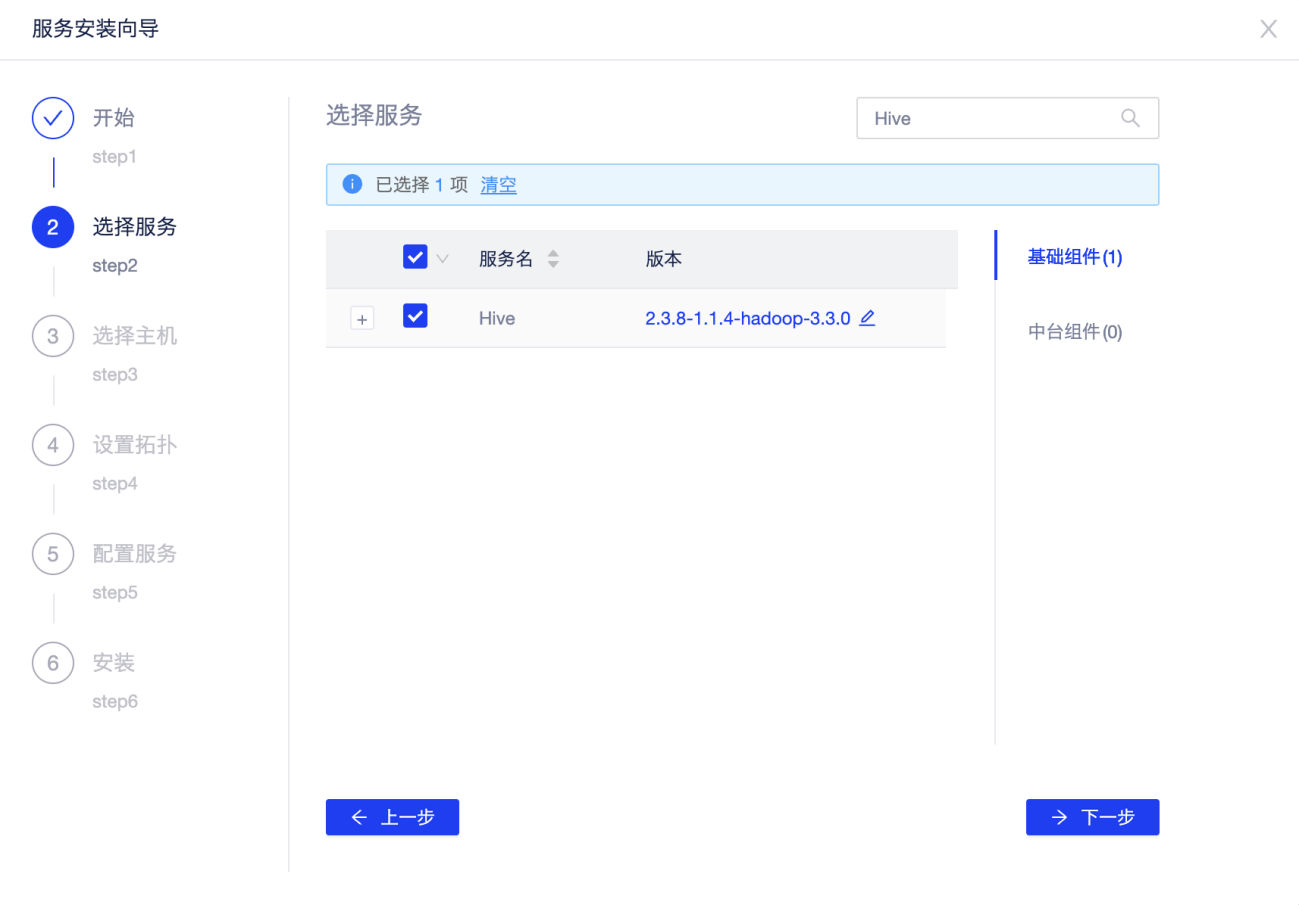Screen dimensions: 1299x905
Task: Click the step 4 circle icon
Action: 53,445
